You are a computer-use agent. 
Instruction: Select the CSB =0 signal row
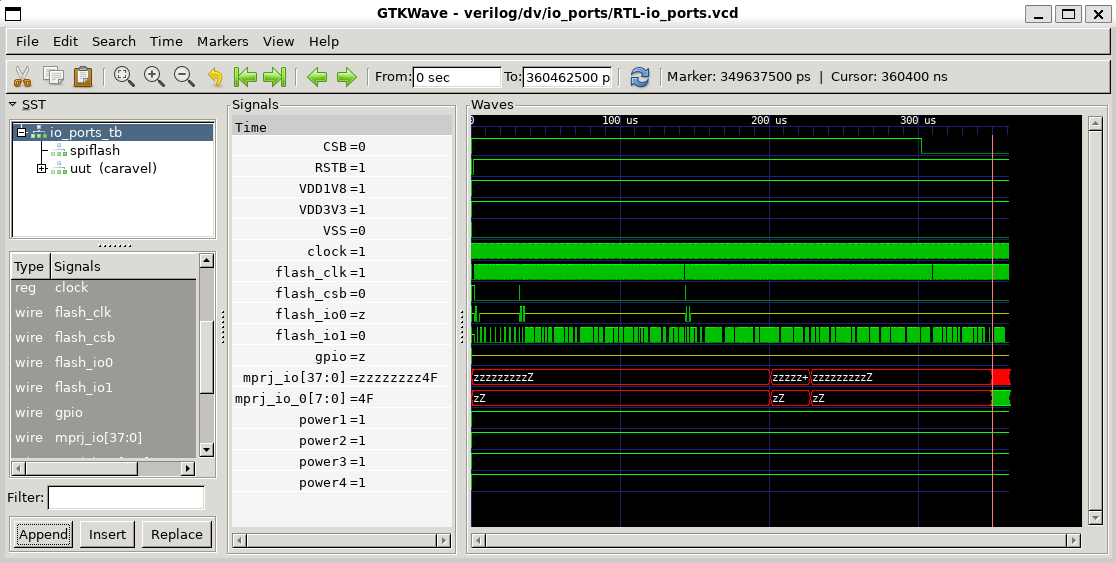coord(342,147)
